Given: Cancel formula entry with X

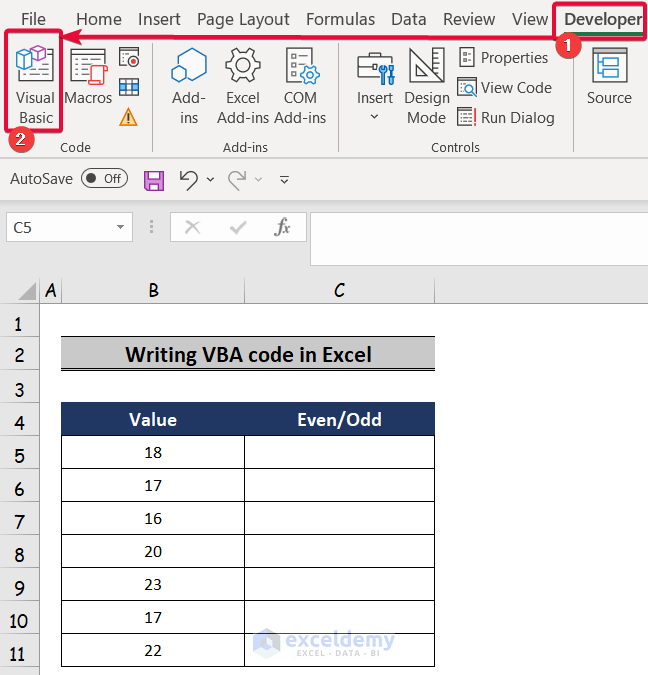Looking at the screenshot, I should pos(192,227).
